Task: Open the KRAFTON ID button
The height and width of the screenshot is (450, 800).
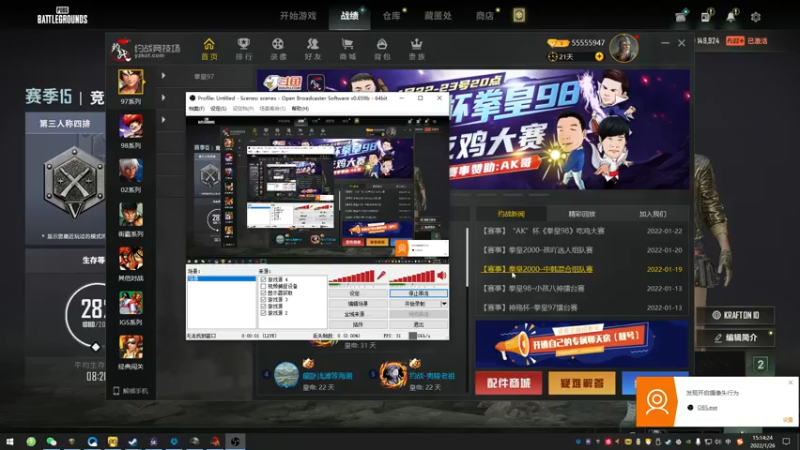Action: click(736, 315)
